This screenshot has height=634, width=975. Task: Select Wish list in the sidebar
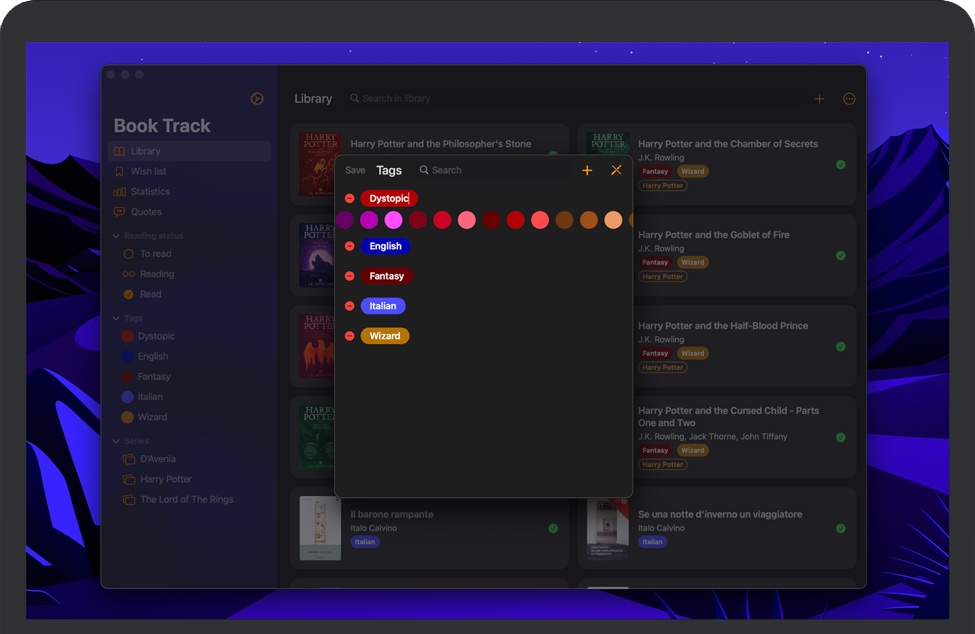pyautogui.click(x=148, y=172)
